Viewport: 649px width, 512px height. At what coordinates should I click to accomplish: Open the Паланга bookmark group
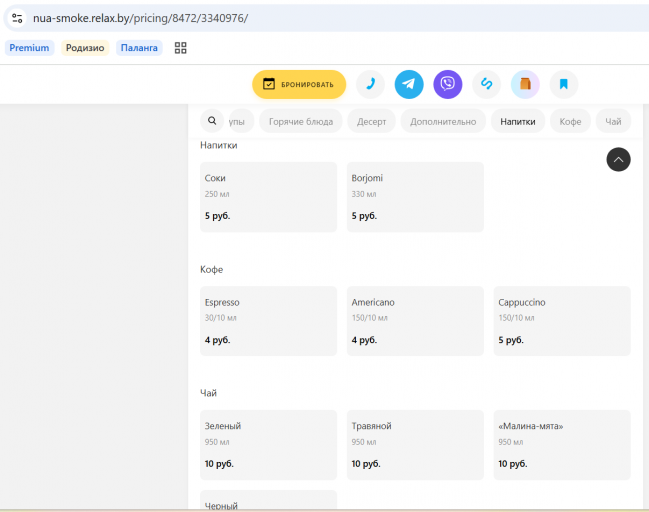click(139, 48)
